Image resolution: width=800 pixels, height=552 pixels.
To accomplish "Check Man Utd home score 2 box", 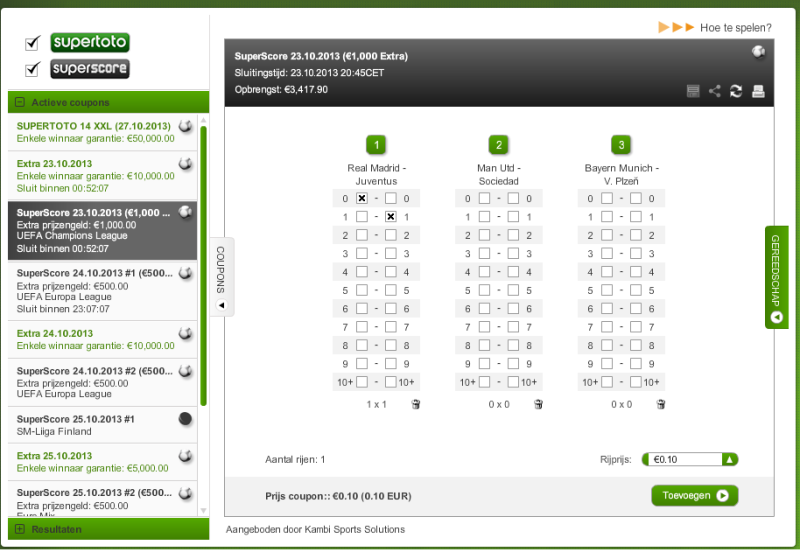I will pos(484,235).
